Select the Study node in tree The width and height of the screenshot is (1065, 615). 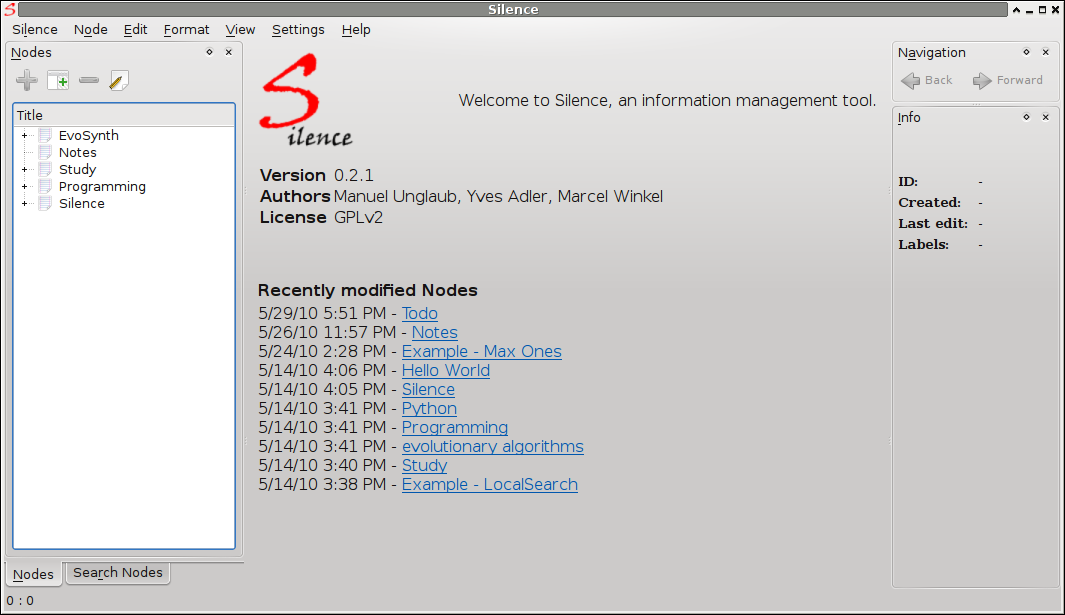77,169
